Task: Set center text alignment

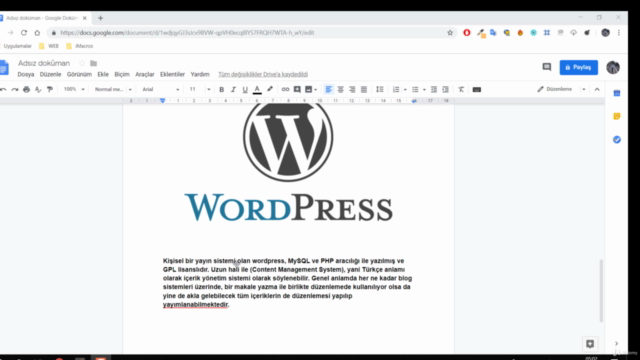Action: point(340,89)
